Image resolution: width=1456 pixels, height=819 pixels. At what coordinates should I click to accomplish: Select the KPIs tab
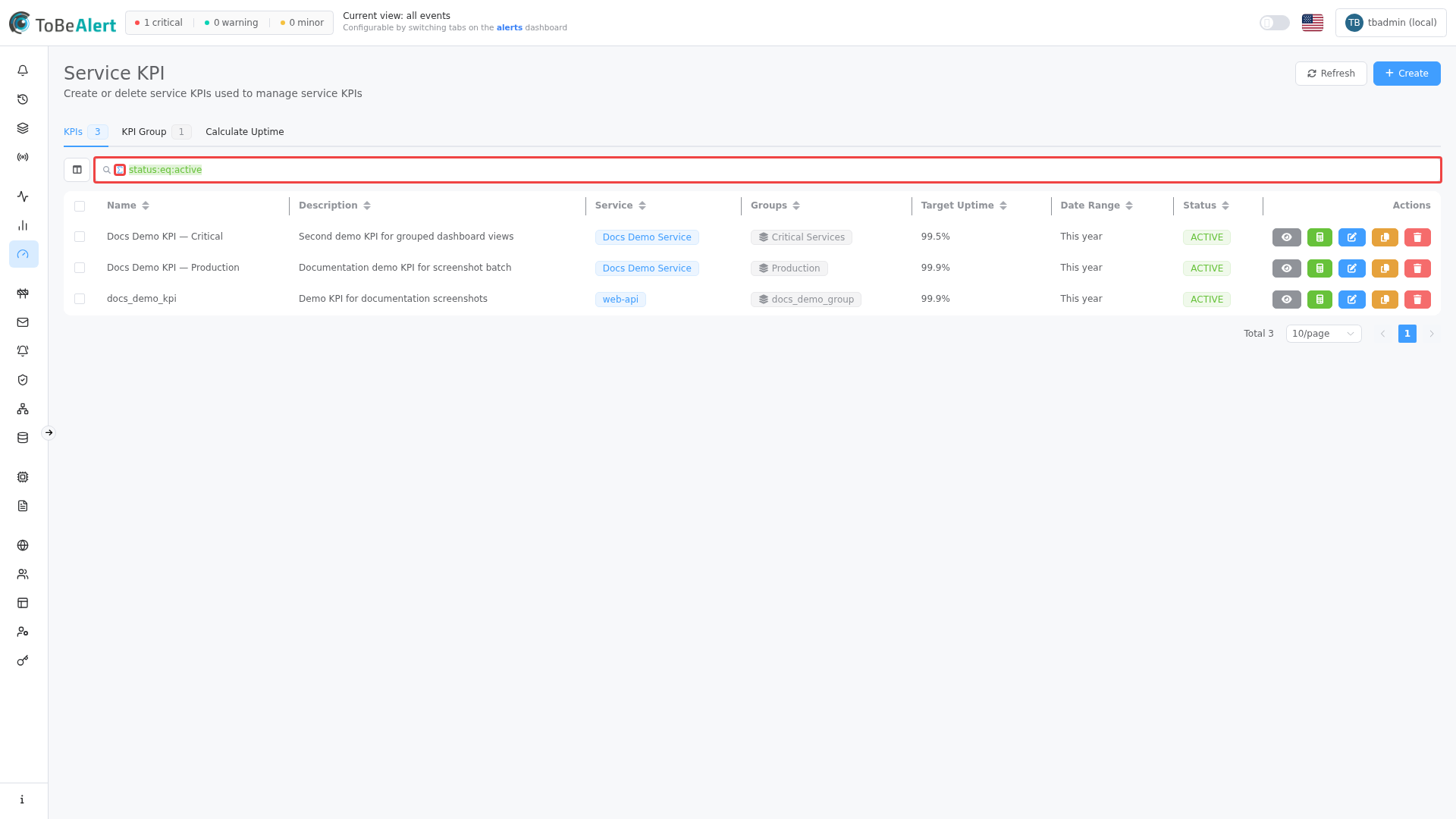86,132
